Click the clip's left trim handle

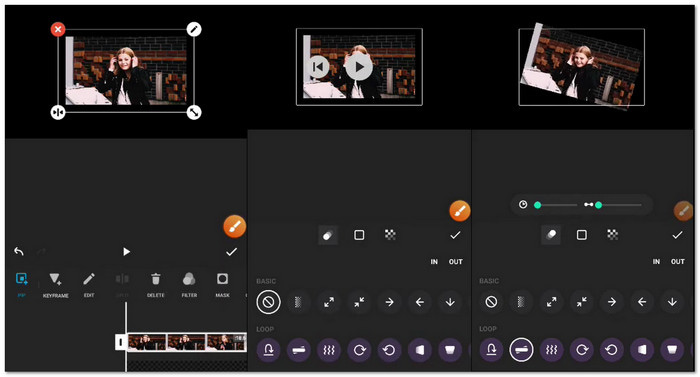(x=121, y=342)
